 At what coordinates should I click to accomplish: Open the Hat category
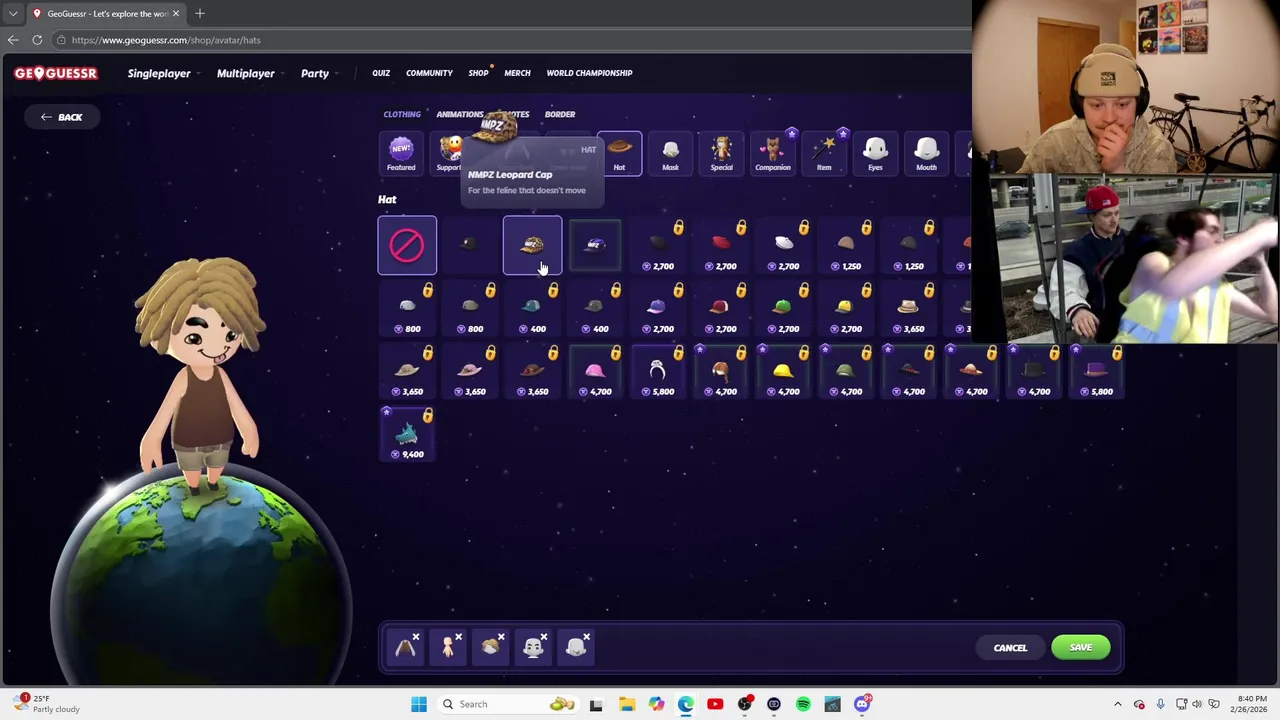619,154
